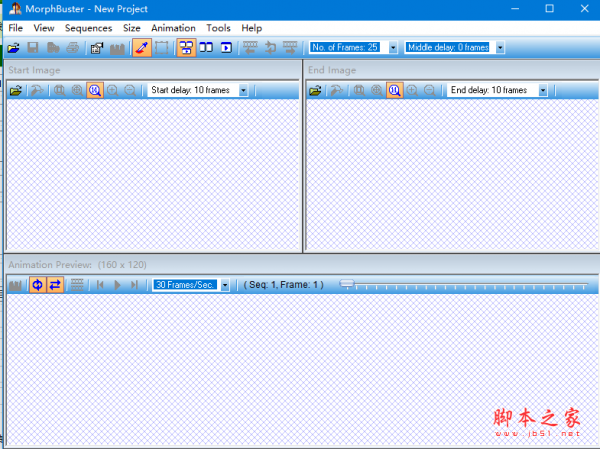Viewport: 600px width, 449px height.
Task: Toggle the highlighted 1:1 zoom in End Image toolbar
Action: click(x=395, y=91)
